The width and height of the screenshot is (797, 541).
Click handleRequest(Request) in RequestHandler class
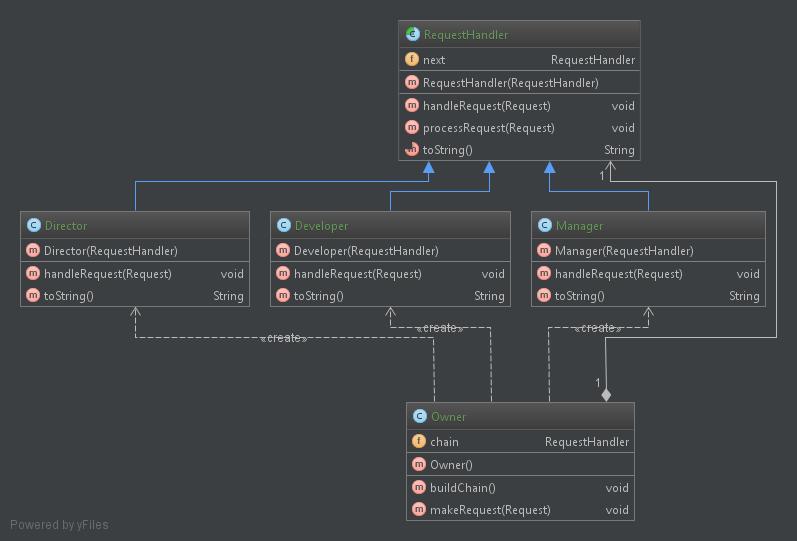486,106
